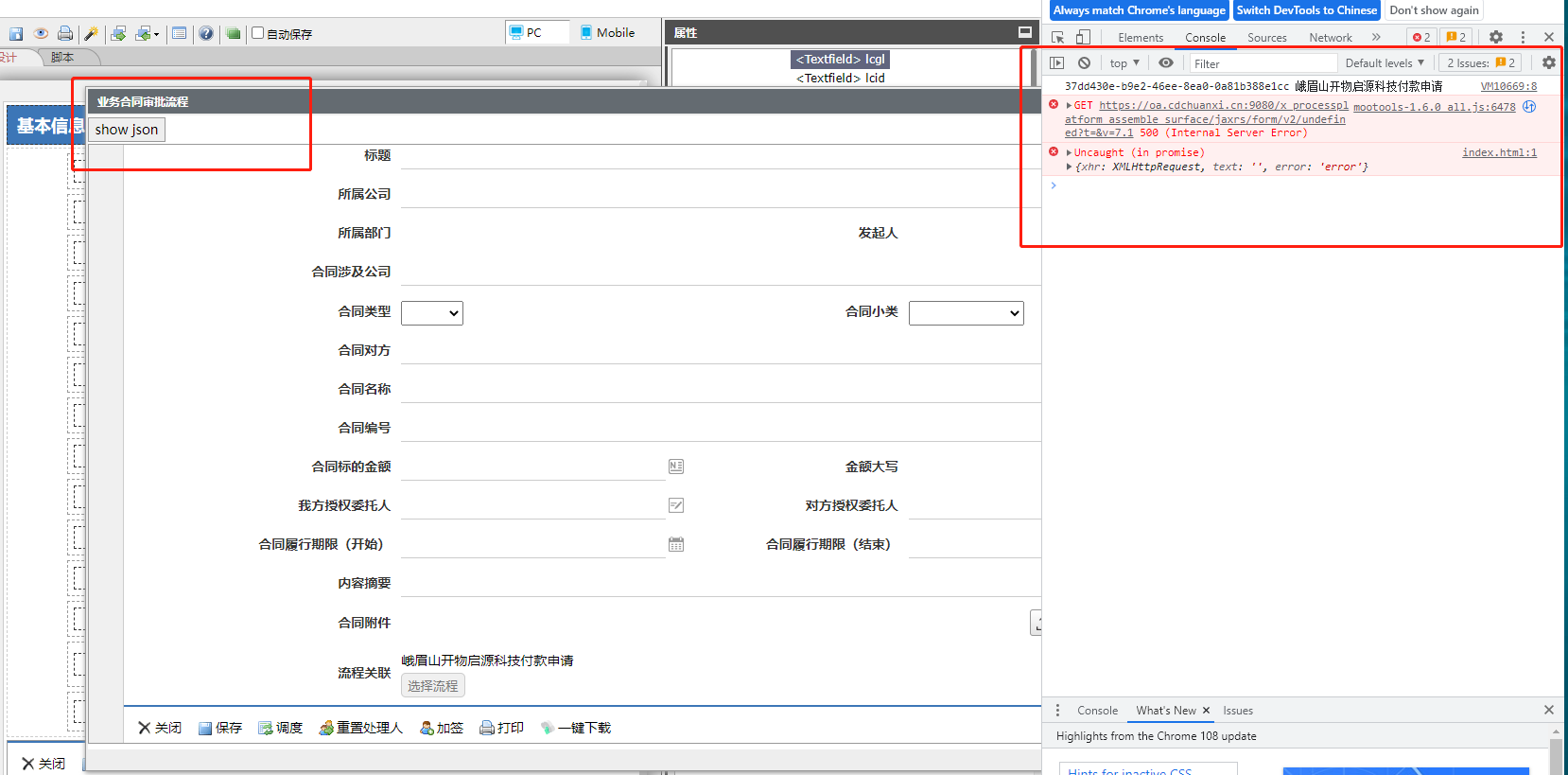1568x775 pixels.
Task: Click the eye preview icon in the designer toolbar
Action: [41, 34]
